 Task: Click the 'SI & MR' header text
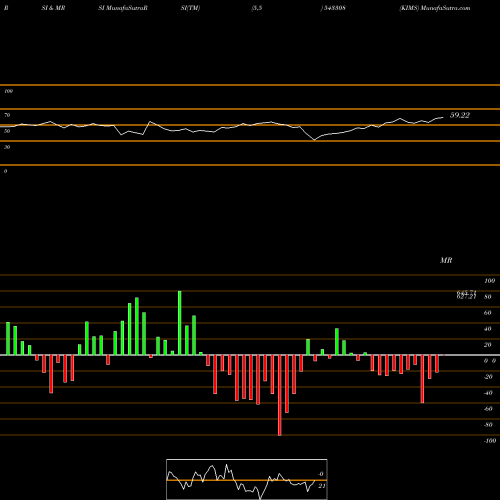point(53,8)
